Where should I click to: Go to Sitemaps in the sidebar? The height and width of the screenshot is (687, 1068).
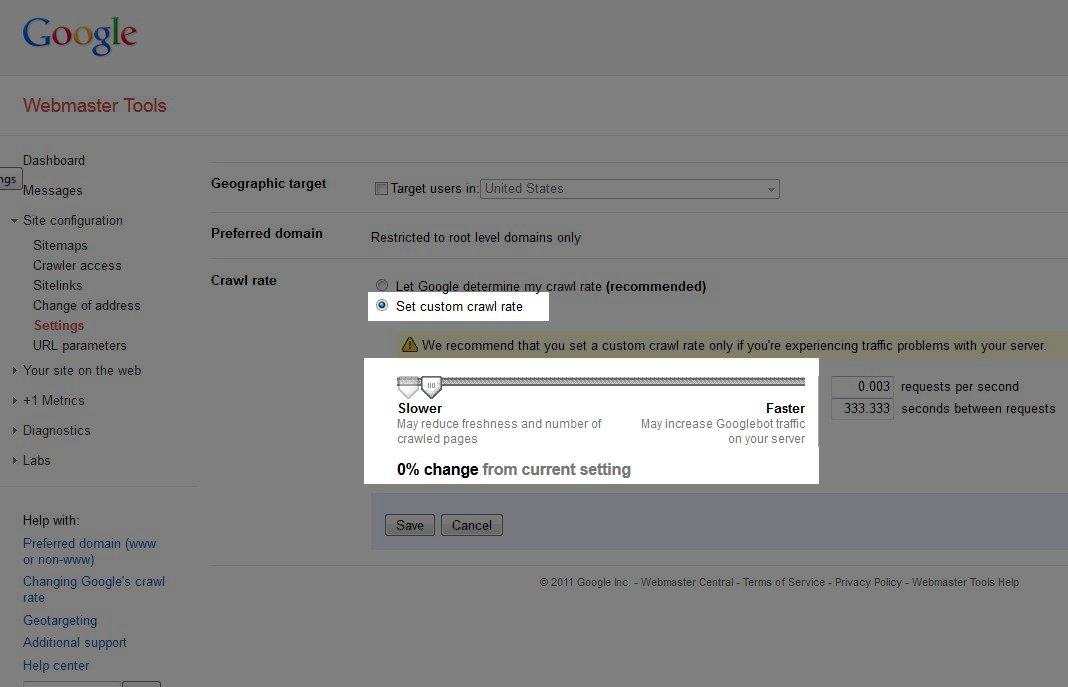pos(60,245)
